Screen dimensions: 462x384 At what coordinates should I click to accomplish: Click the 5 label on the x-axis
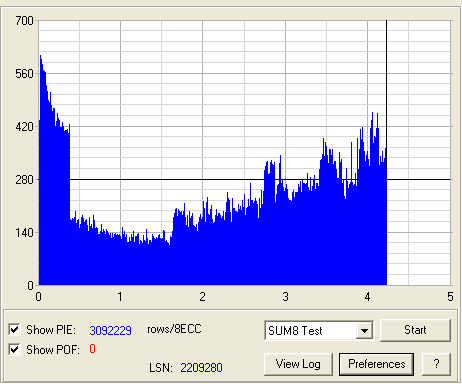[x=450, y=296]
